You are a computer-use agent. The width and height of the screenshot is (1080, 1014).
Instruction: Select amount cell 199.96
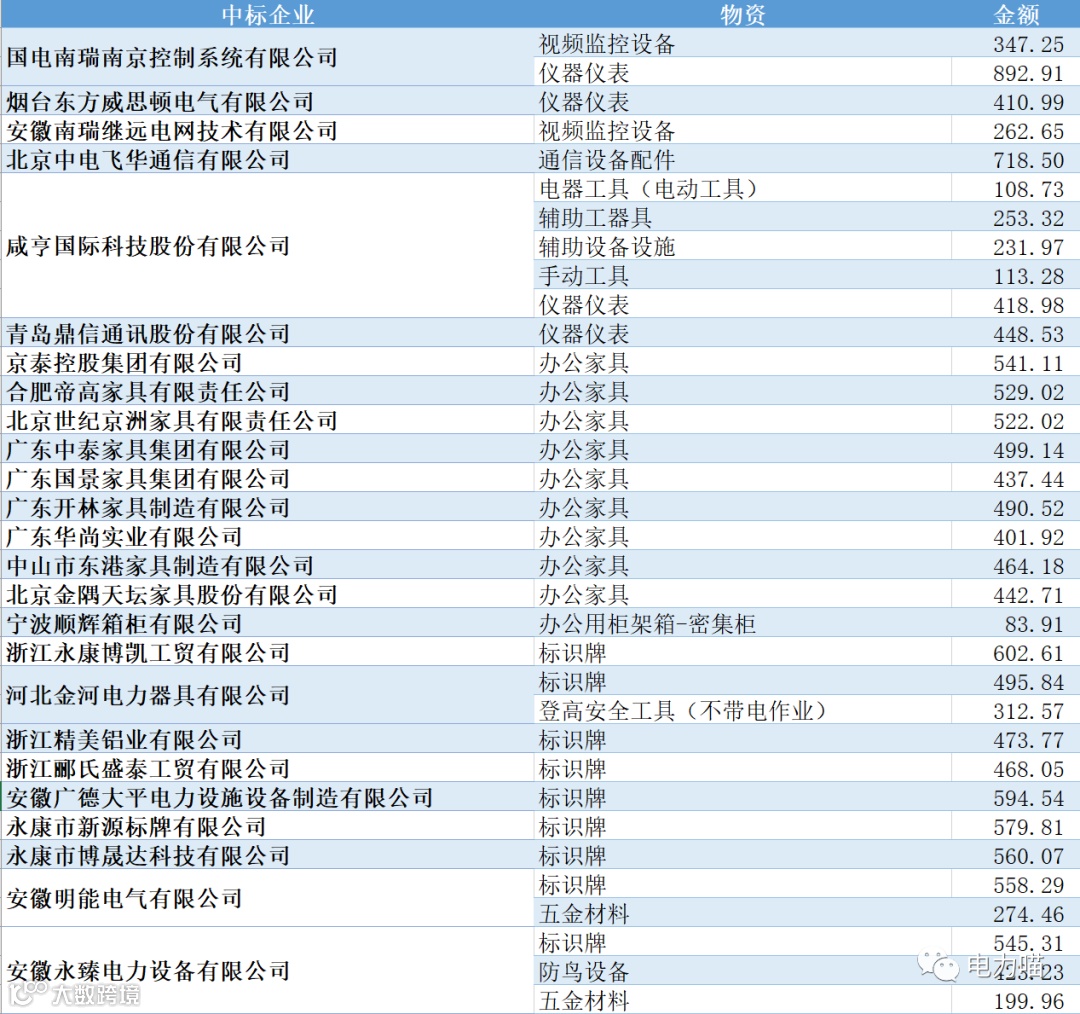click(x=1015, y=1000)
